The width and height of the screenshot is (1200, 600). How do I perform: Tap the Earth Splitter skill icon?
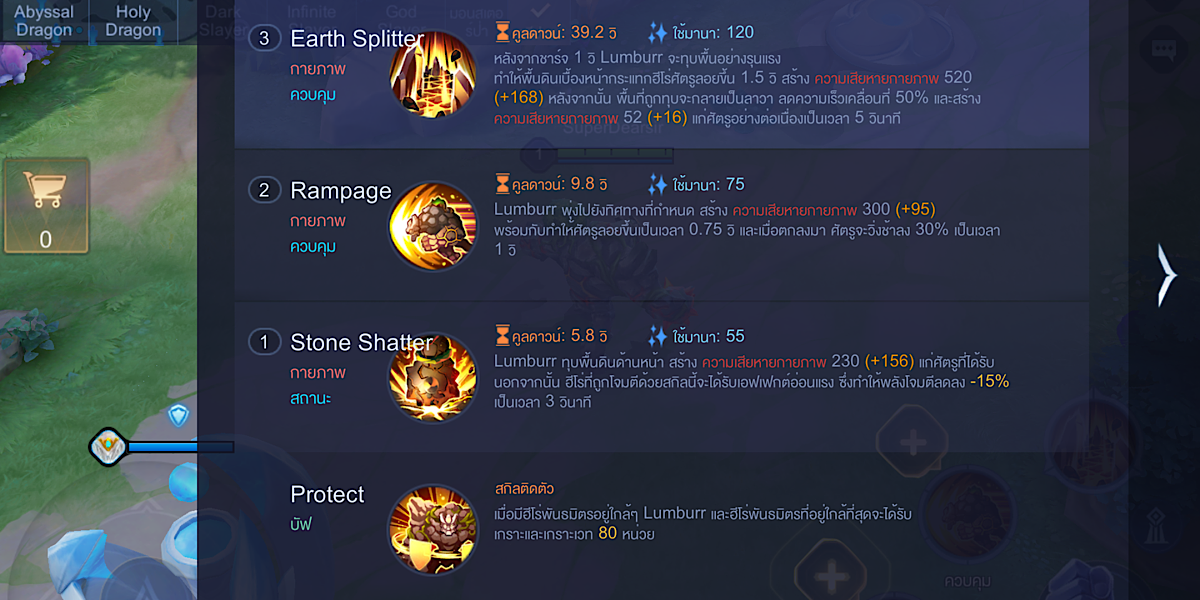point(434,76)
